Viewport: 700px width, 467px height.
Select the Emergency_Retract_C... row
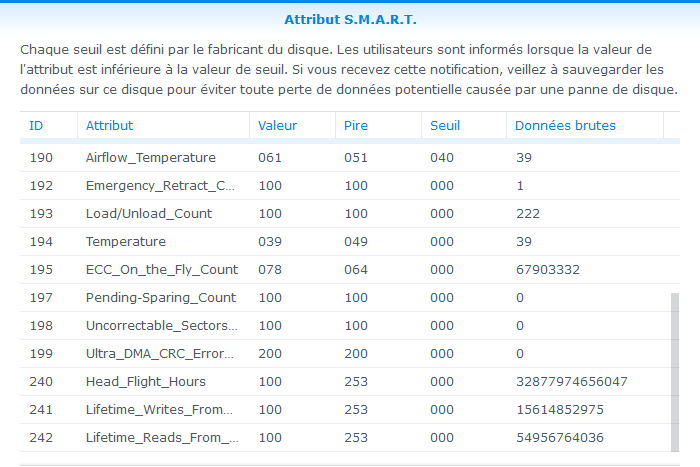(x=350, y=186)
